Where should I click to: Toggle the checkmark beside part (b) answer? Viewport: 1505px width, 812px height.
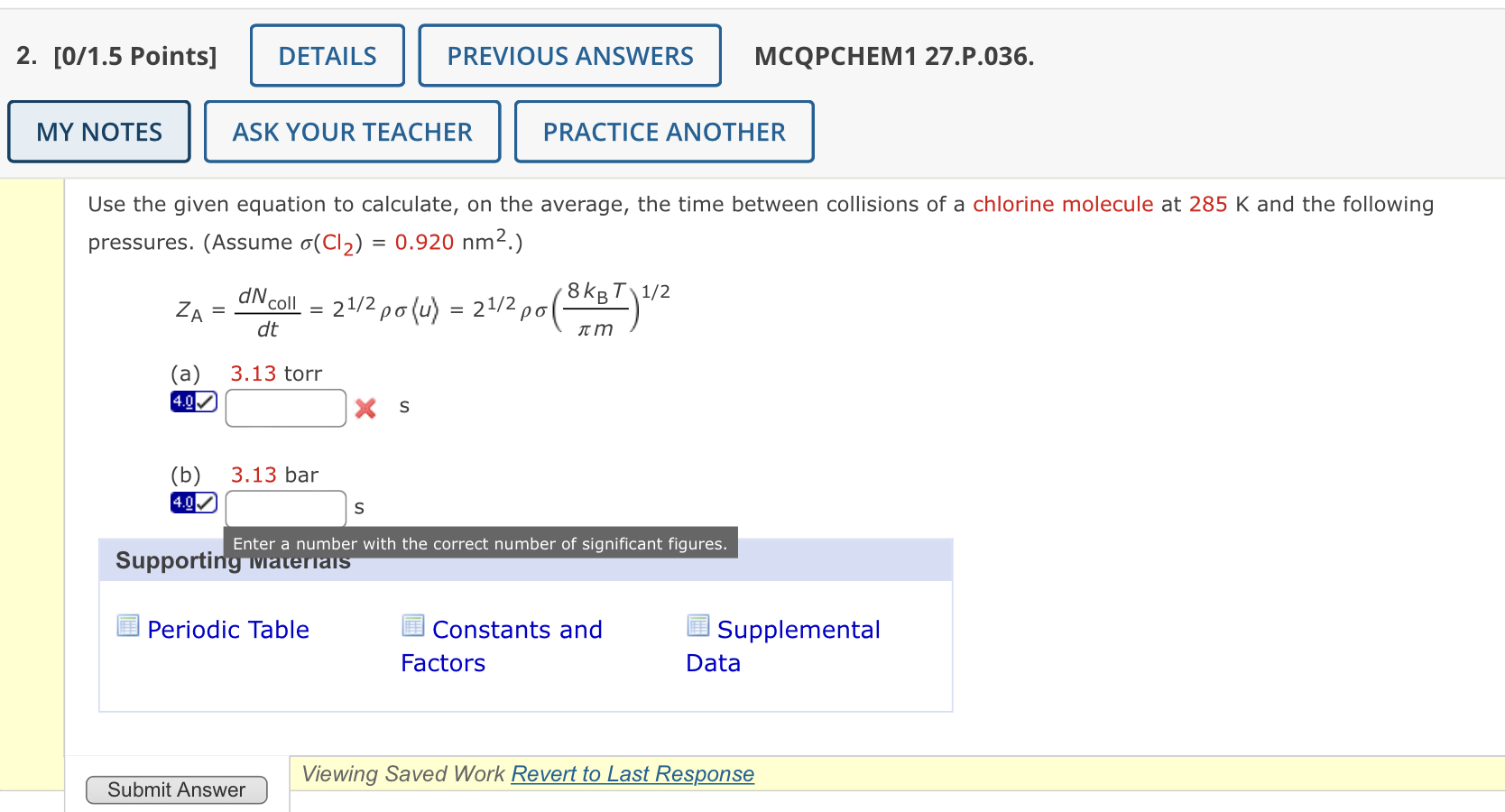(x=205, y=502)
